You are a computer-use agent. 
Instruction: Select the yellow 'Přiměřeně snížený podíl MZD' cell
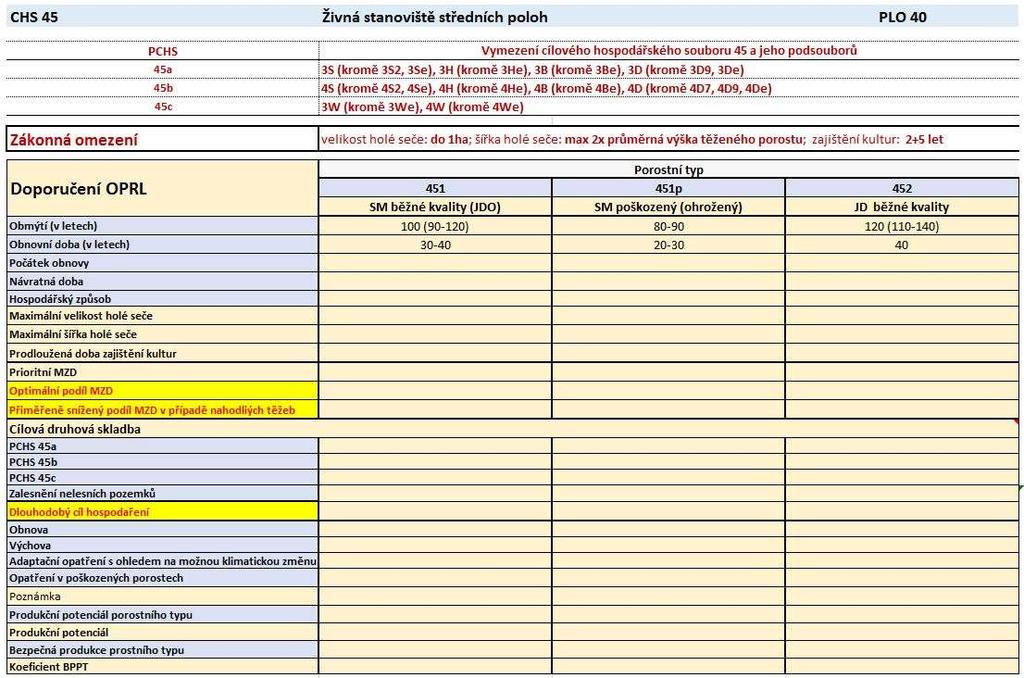pos(162,410)
